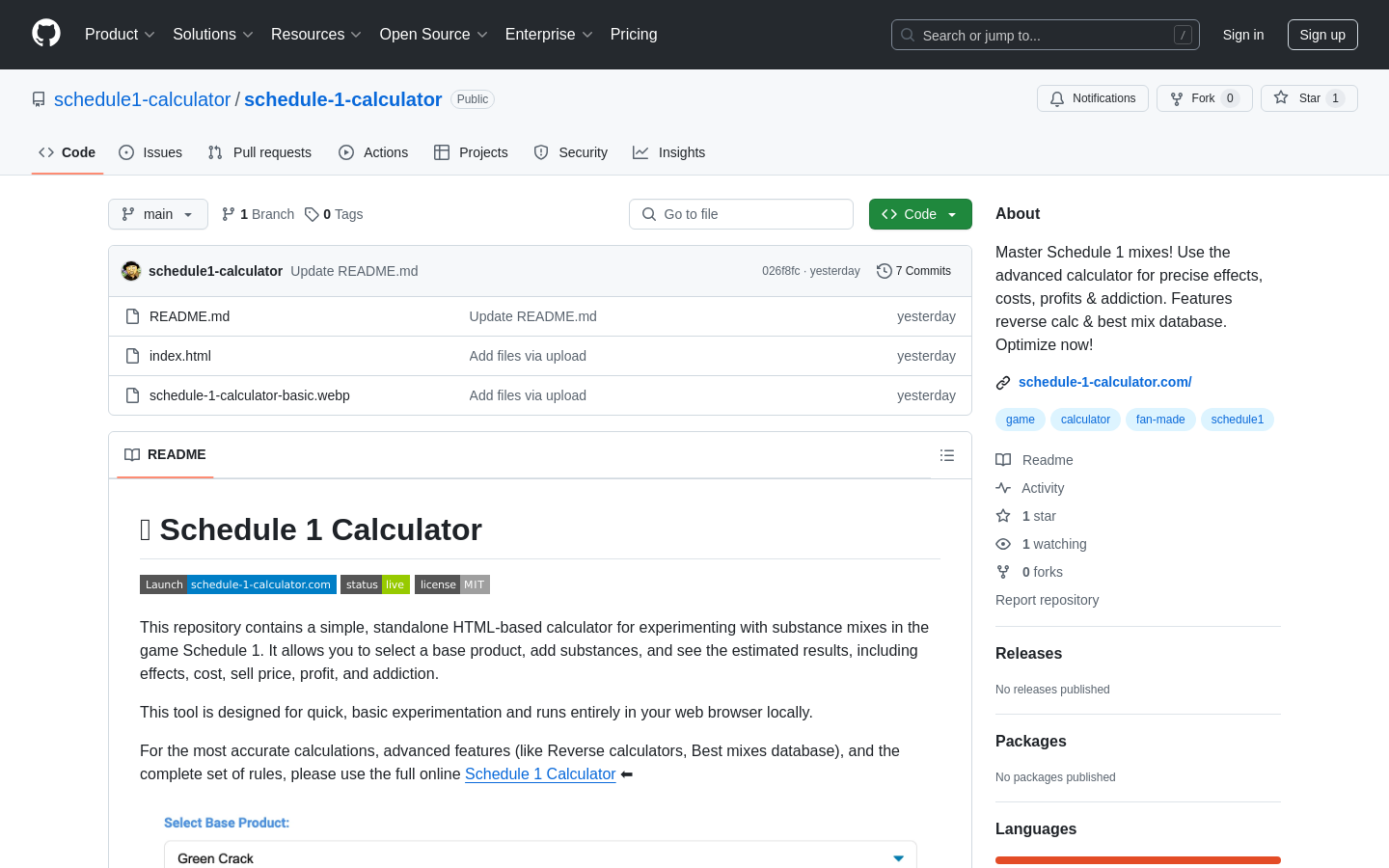Viewport: 1389px width, 868px height.
Task: Click the star icon in Star button
Action: pos(1281,97)
